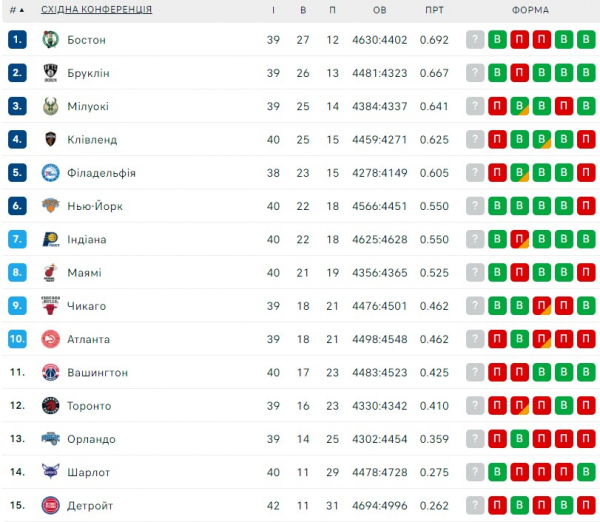This screenshot has width=600, height=522.
Task: Sort standings by В wins column
Action: click(303, 10)
